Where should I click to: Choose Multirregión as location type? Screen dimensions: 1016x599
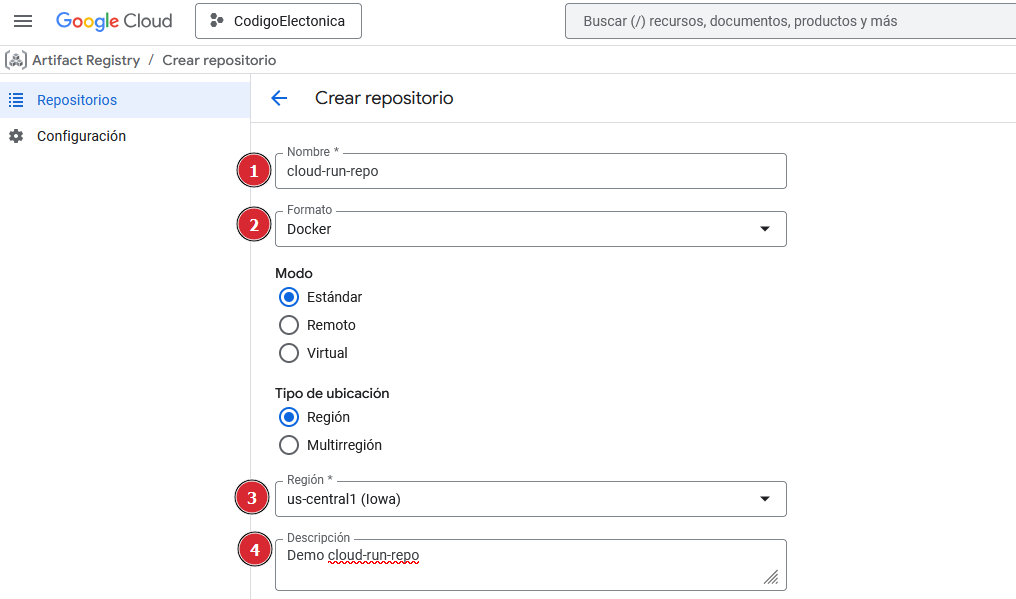tap(289, 444)
